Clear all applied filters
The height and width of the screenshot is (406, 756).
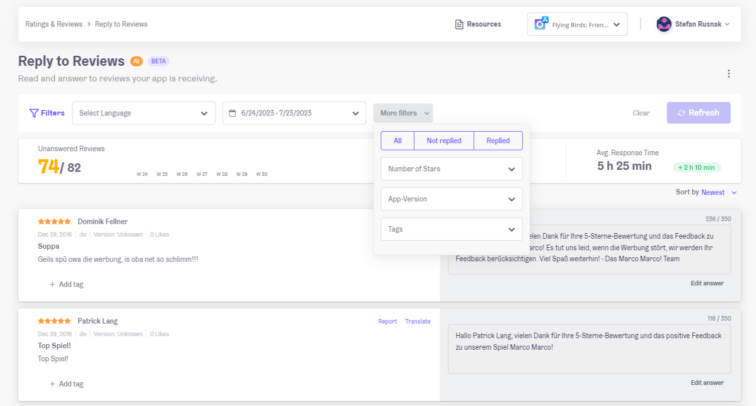pos(641,113)
